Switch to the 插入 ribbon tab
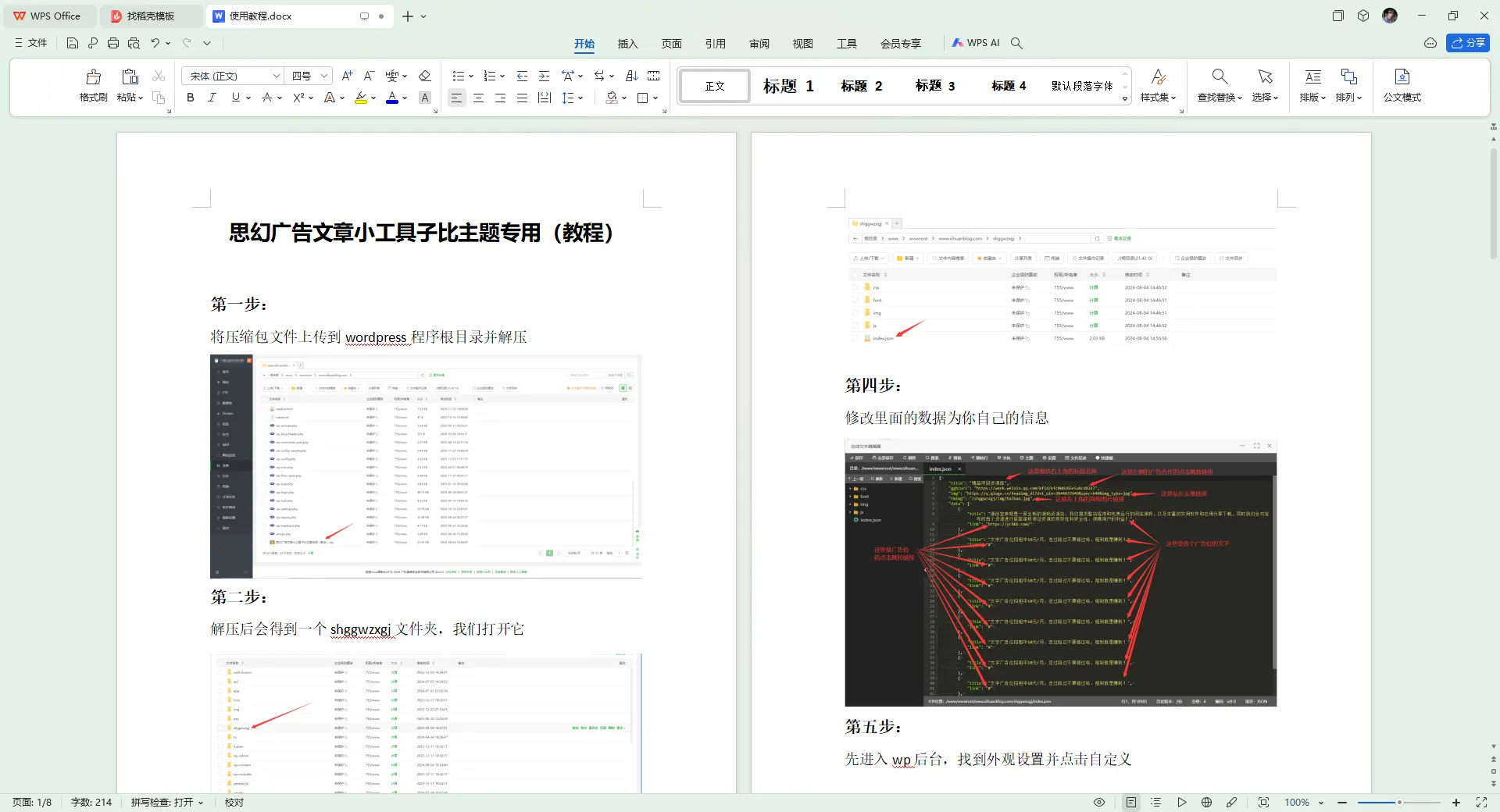Screen dimensions: 1500x812 (627, 44)
